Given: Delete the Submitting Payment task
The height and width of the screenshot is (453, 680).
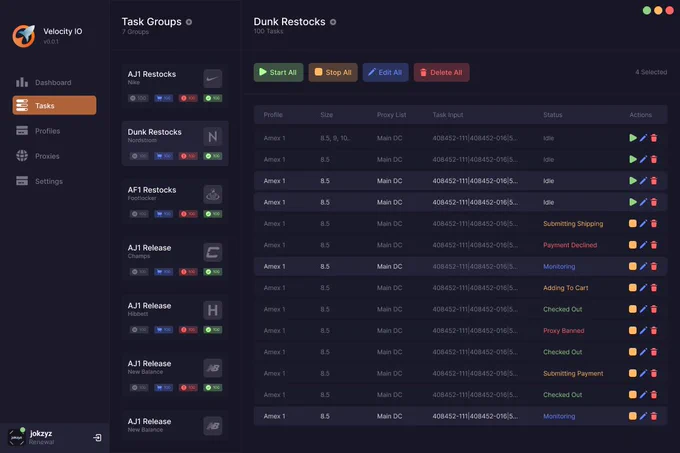Looking at the screenshot, I should click(654, 373).
